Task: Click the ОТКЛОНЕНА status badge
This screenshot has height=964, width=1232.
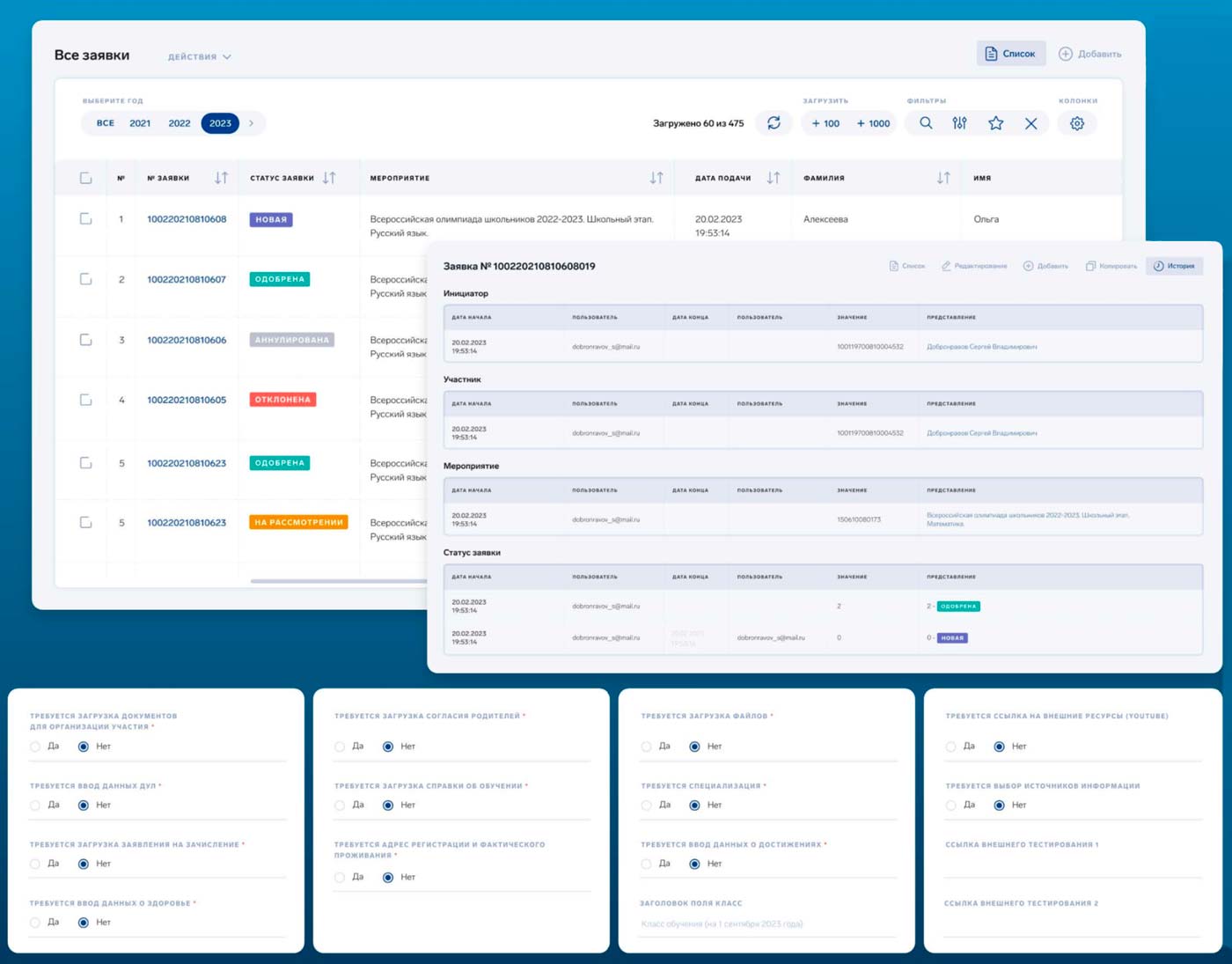Action: point(282,400)
